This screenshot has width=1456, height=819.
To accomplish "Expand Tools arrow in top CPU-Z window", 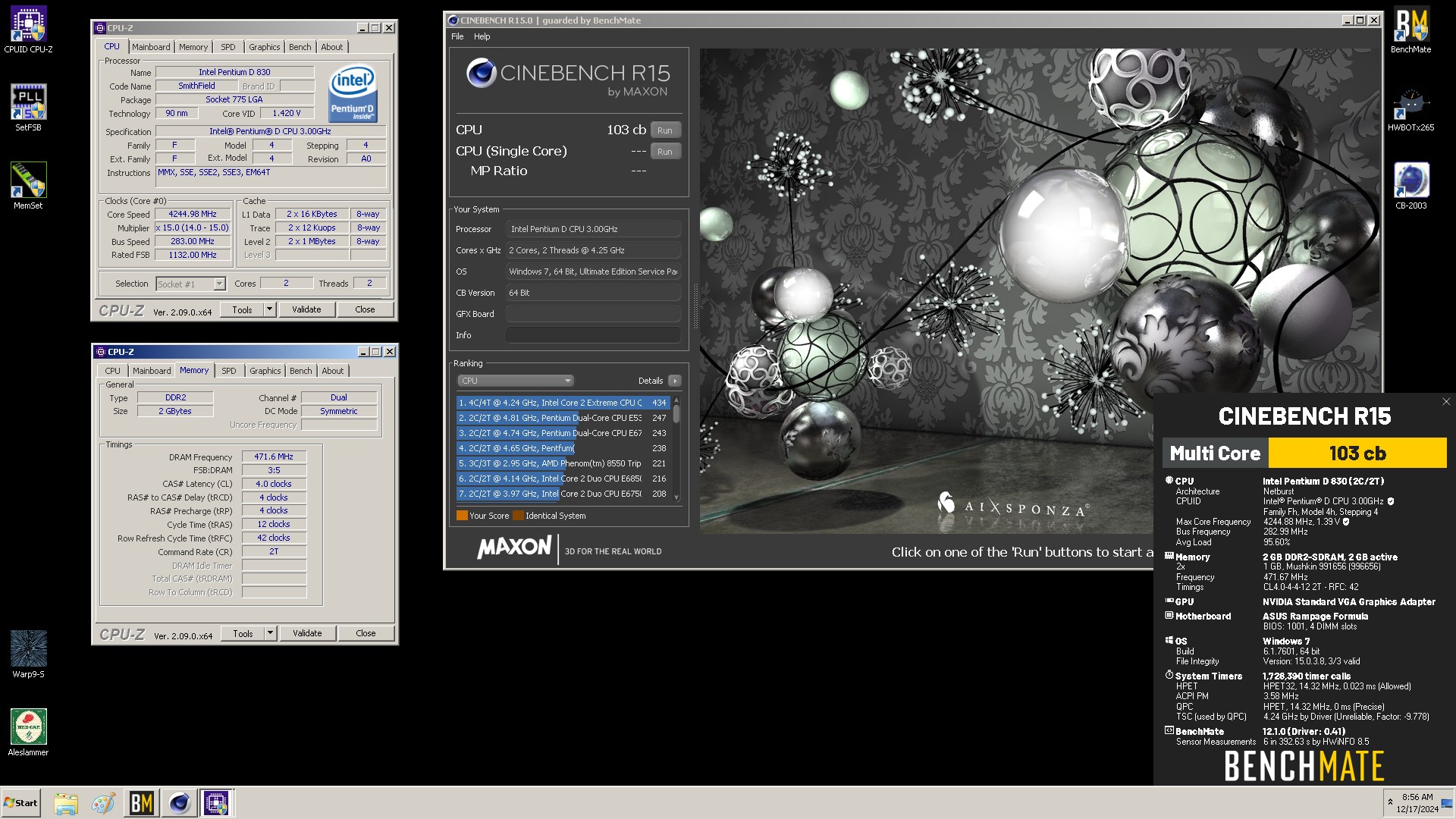I will tap(269, 309).
